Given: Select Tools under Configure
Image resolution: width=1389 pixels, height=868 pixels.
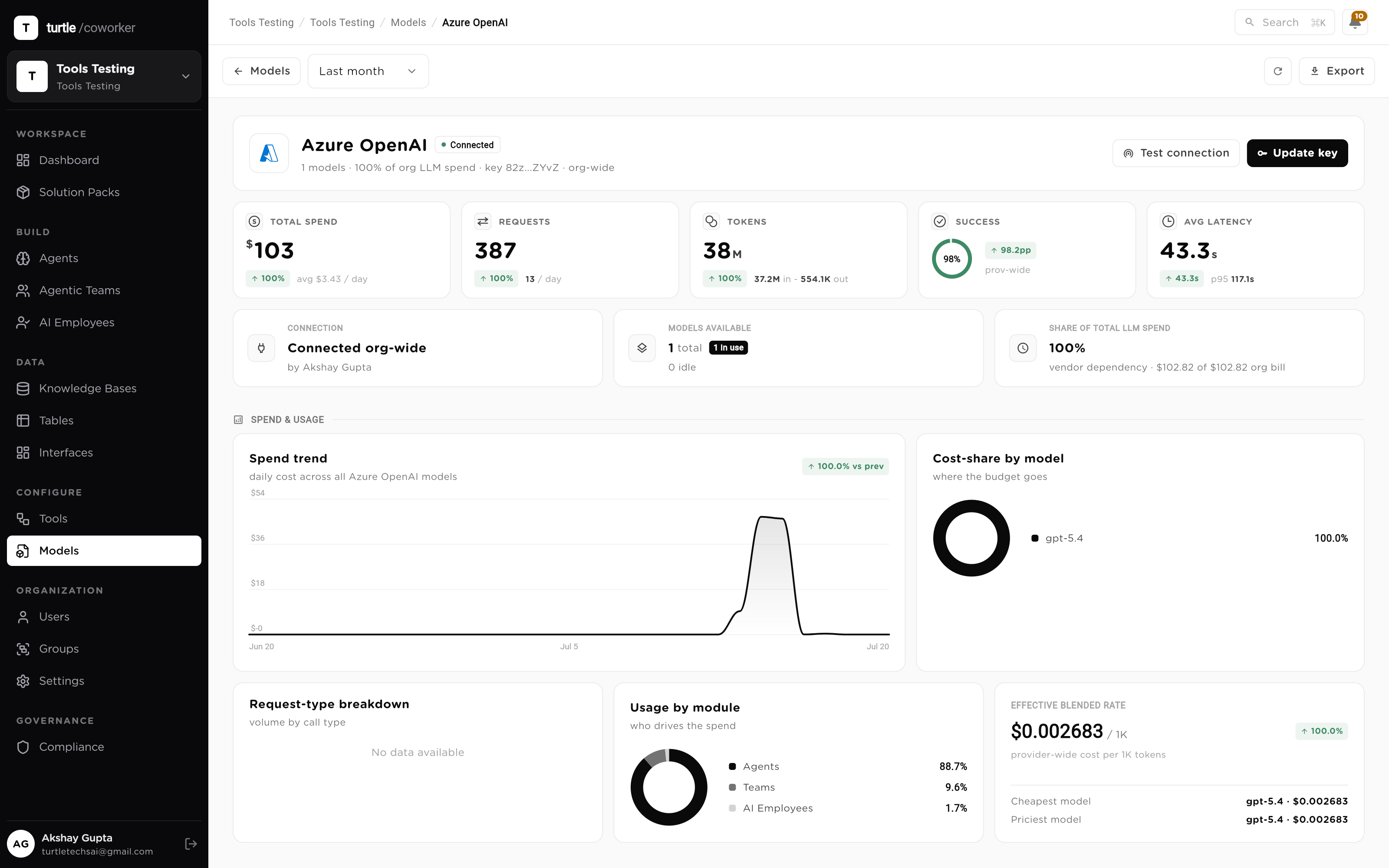Looking at the screenshot, I should (x=104, y=519).
